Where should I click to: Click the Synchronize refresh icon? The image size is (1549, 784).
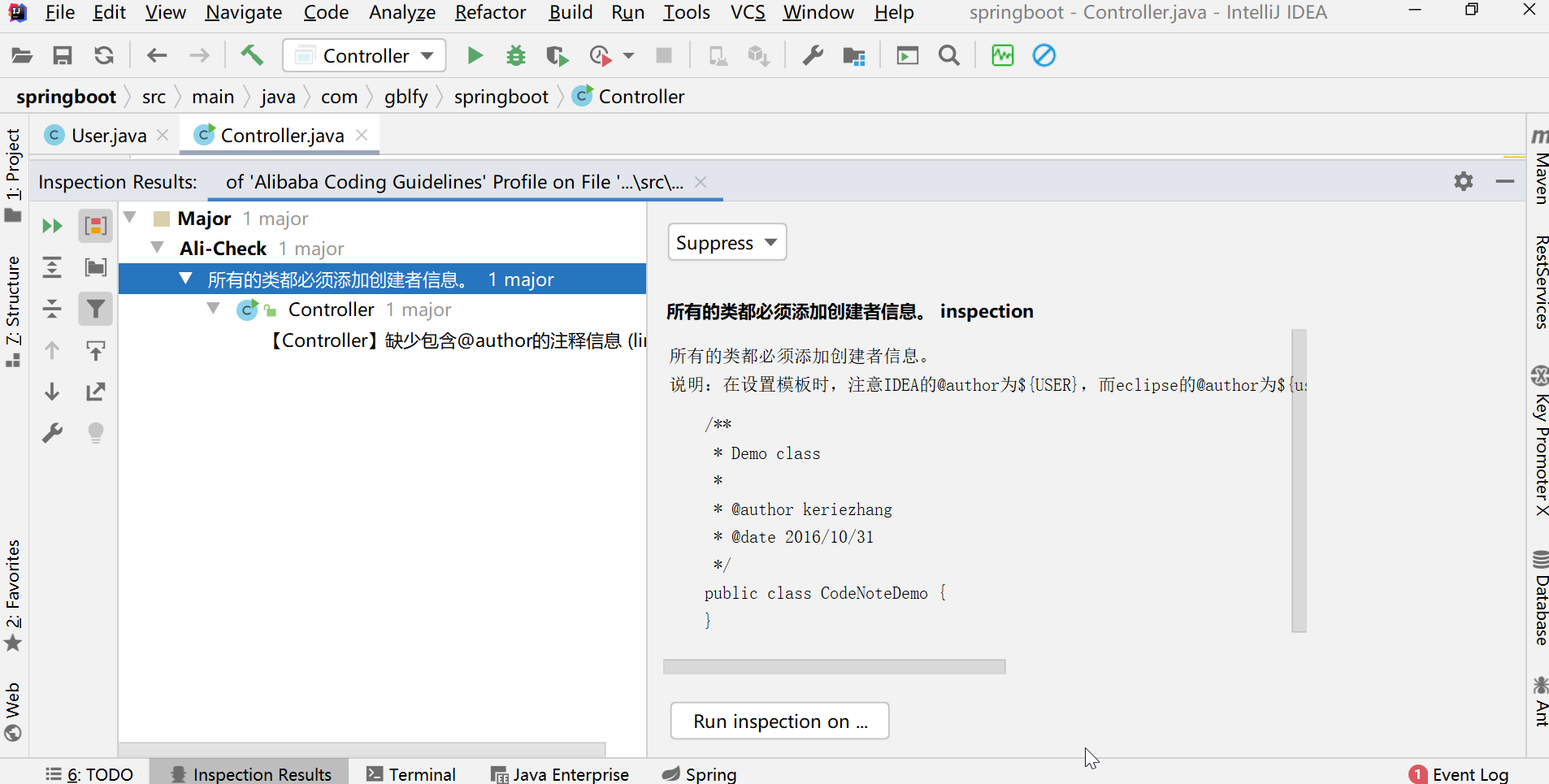104,55
